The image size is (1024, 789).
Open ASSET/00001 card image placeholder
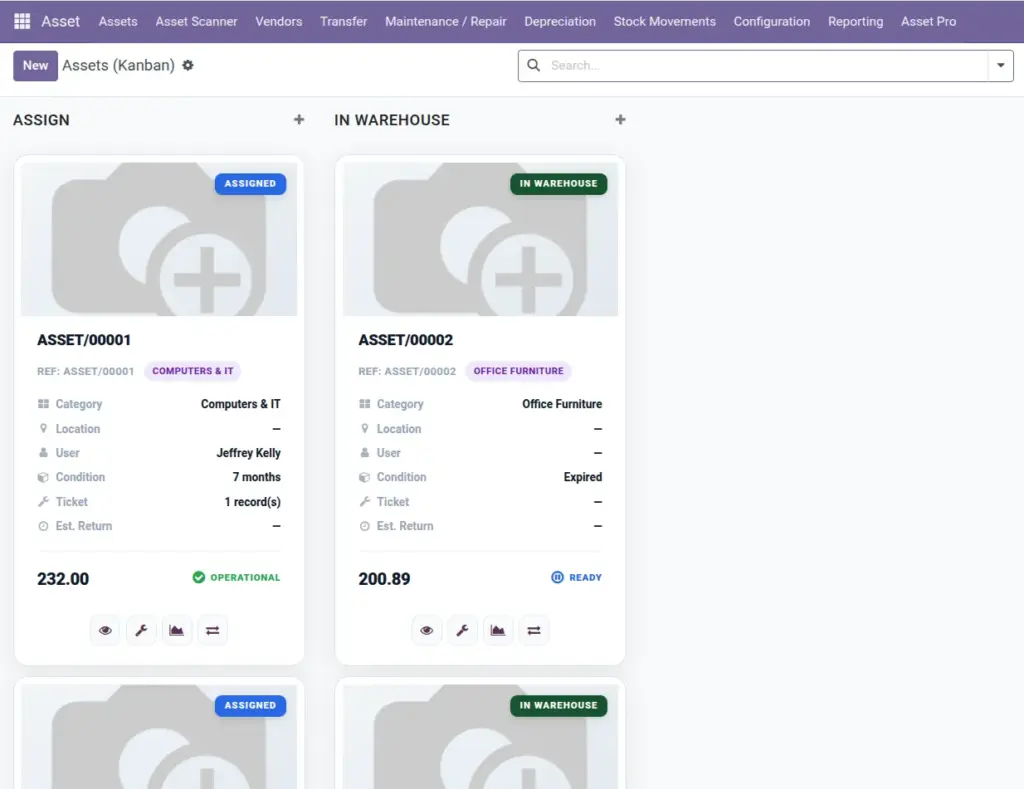tap(159, 239)
